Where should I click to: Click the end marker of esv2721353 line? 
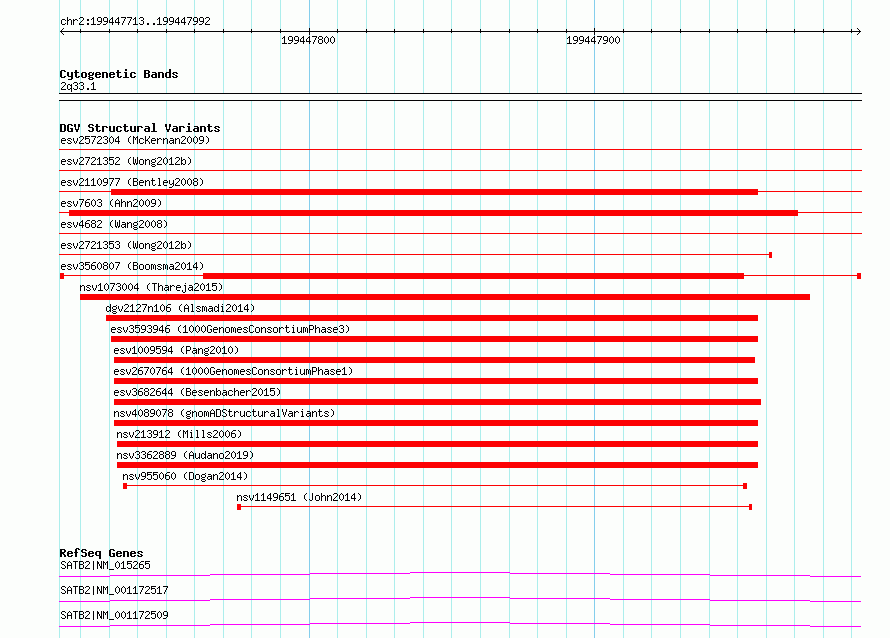coord(770,255)
